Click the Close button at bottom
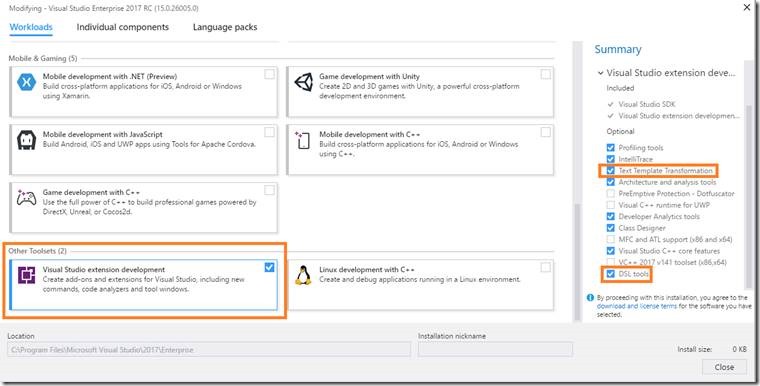Viewport: 760px width, 386px height. tap(724, 367)
